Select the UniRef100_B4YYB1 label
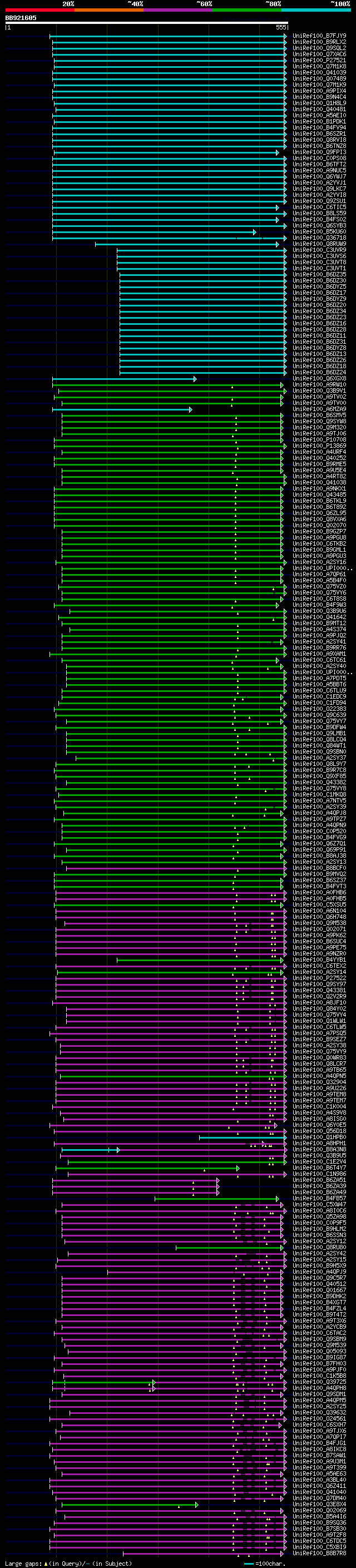The width and height of the screenshot is (356, 1568). click(x=319, y=960)
